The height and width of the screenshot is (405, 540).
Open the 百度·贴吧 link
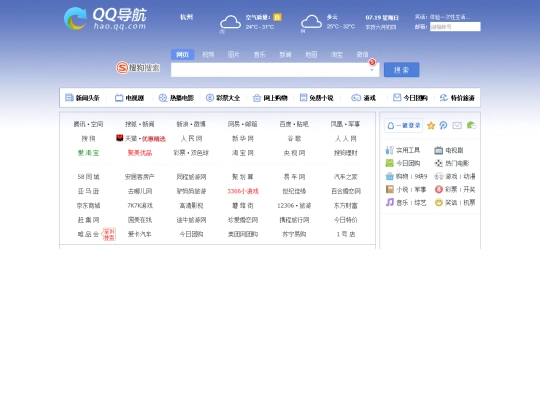pos(294,124)
